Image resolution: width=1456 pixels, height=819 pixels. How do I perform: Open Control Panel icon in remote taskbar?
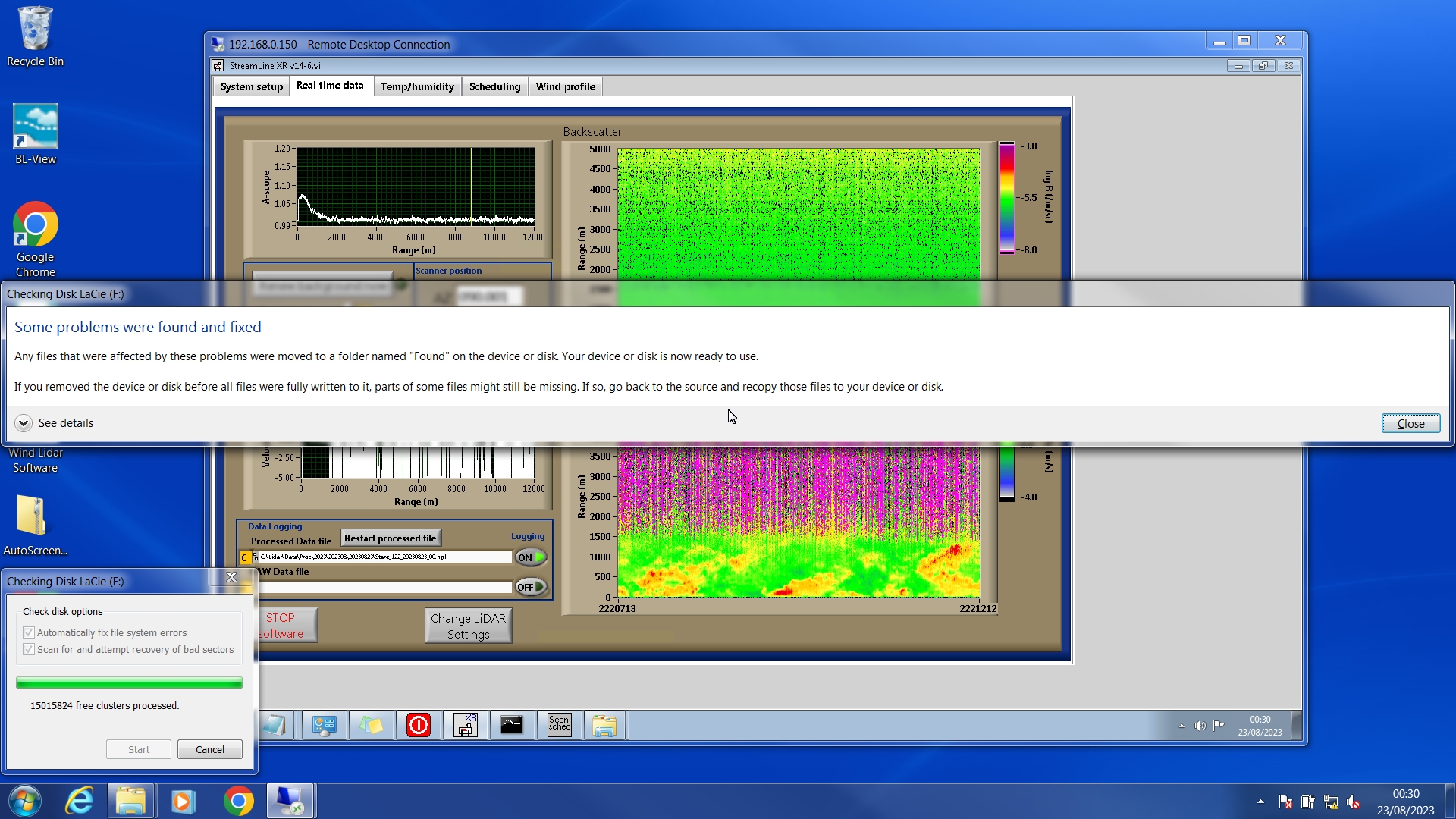pos(324,725)
